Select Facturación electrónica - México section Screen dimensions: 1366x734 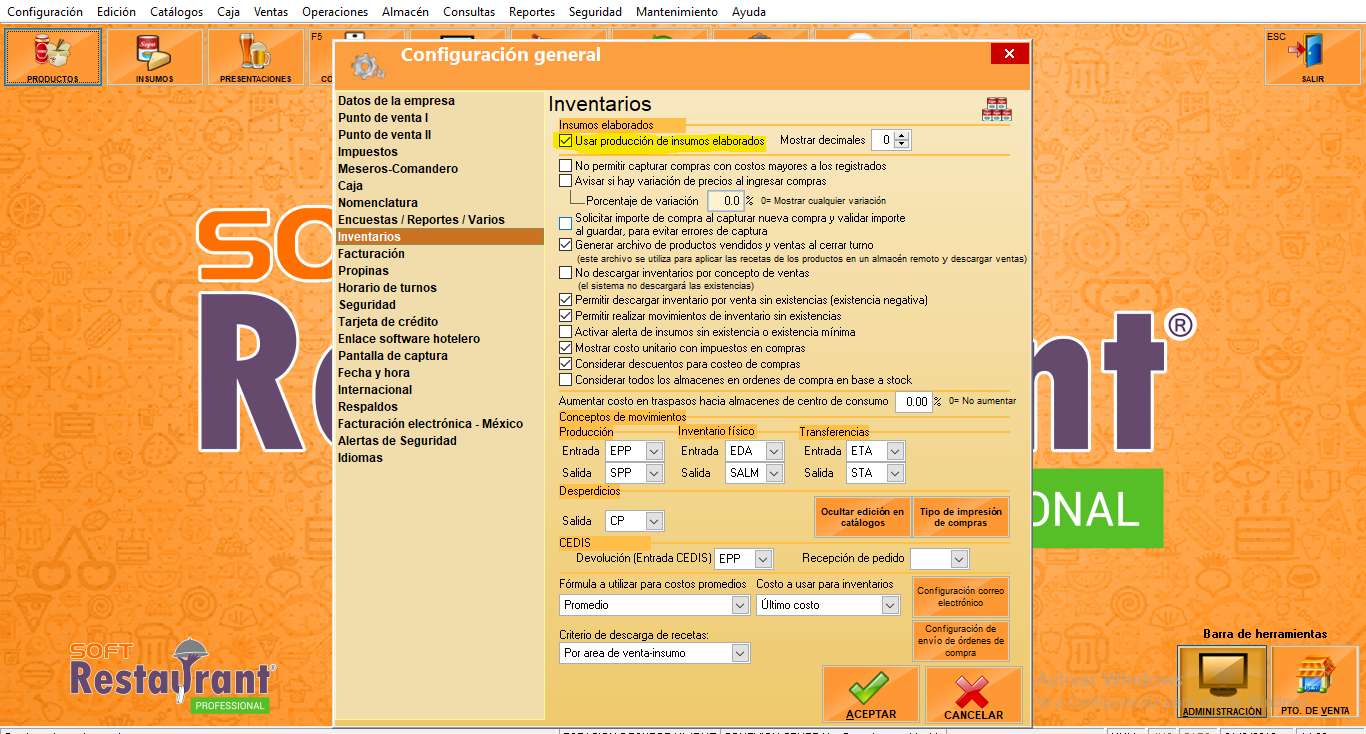tap(430, 424)
